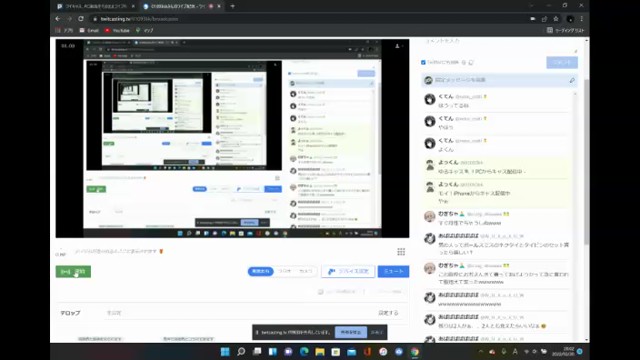Reload the page with the browser refresh icon
Screen dimensions: 640x360
pyautogui.click(x=81, y=19)
